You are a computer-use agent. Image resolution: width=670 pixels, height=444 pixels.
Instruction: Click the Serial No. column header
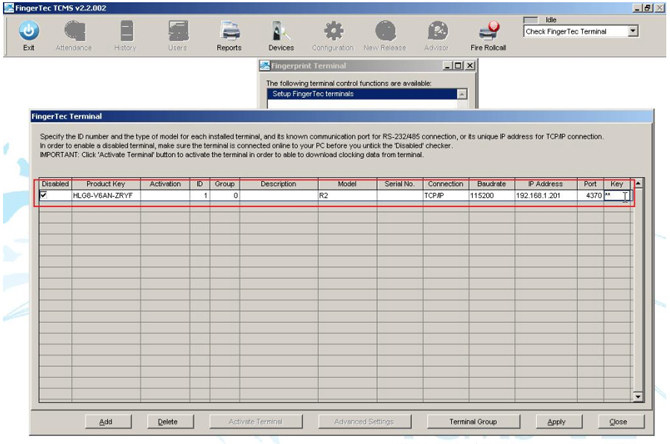[x=400, y=184]
